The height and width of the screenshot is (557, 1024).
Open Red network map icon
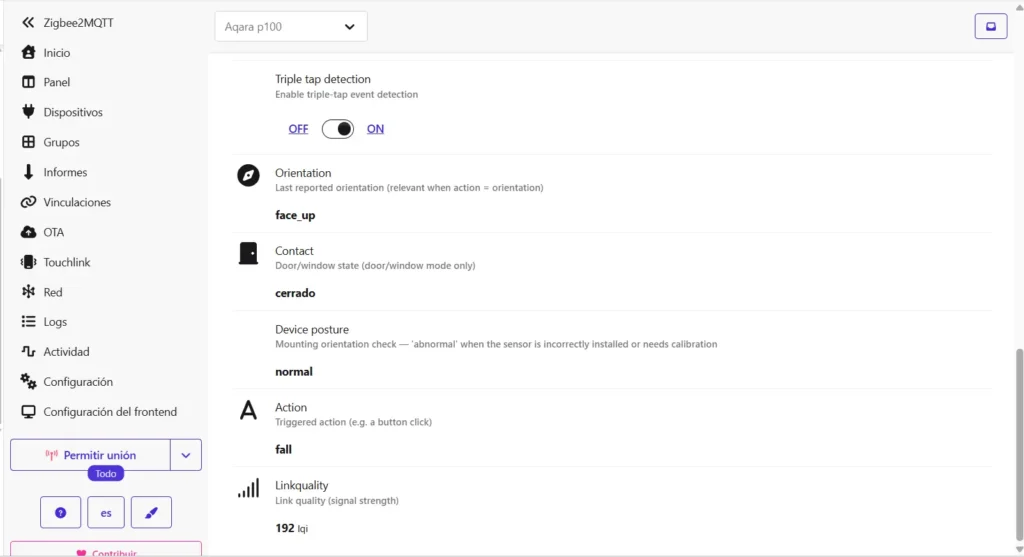[x=28, y=292]
